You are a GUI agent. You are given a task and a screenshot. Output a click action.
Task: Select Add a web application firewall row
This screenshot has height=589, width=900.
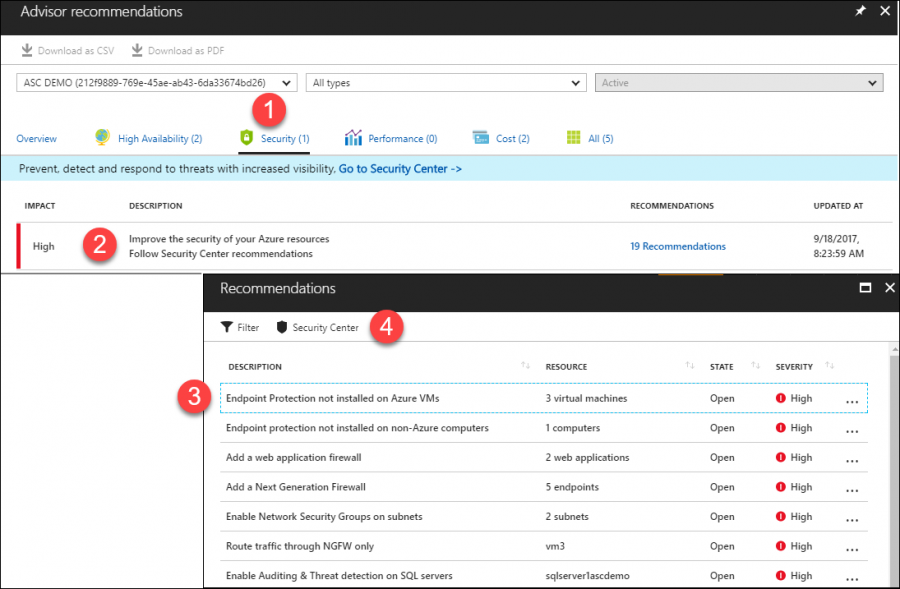(x=544, y=458)
